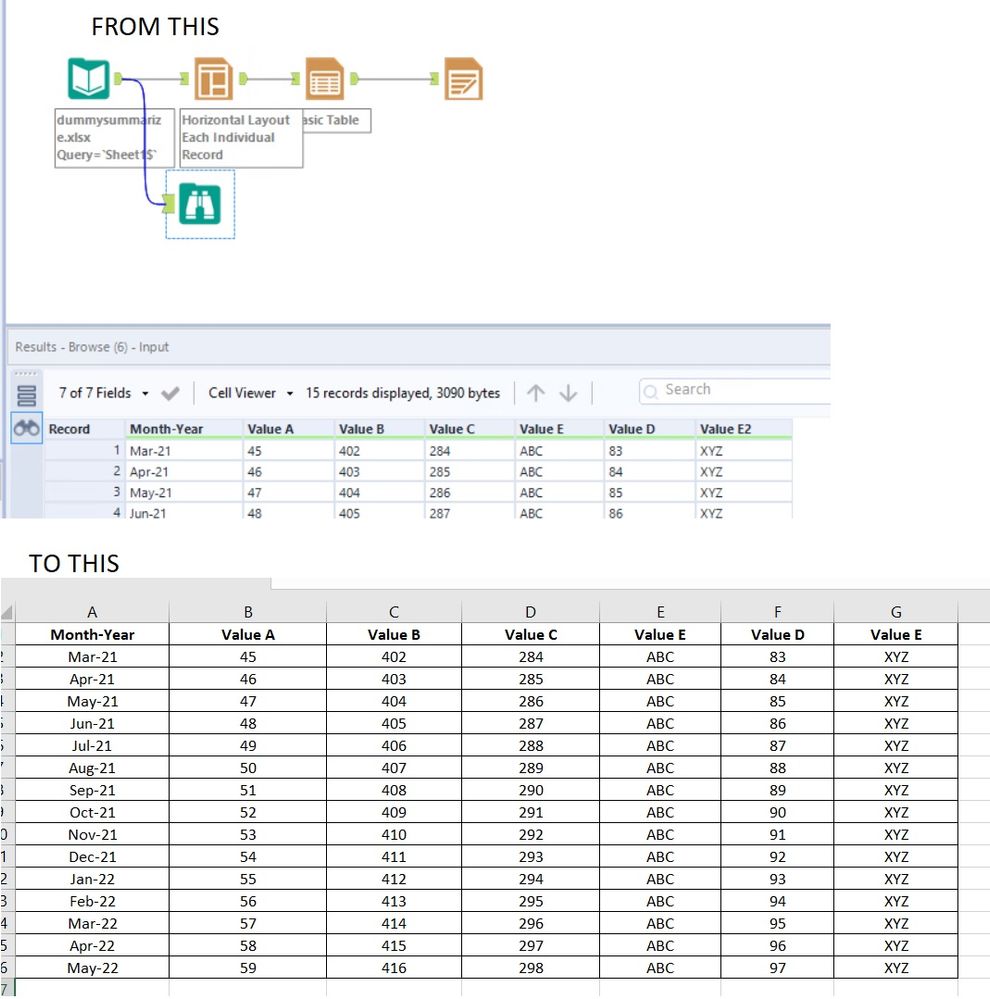The height and width of the screenshot is (999, 990).
Task: Select the cell containing Jul-21
Action: point(92,746)
